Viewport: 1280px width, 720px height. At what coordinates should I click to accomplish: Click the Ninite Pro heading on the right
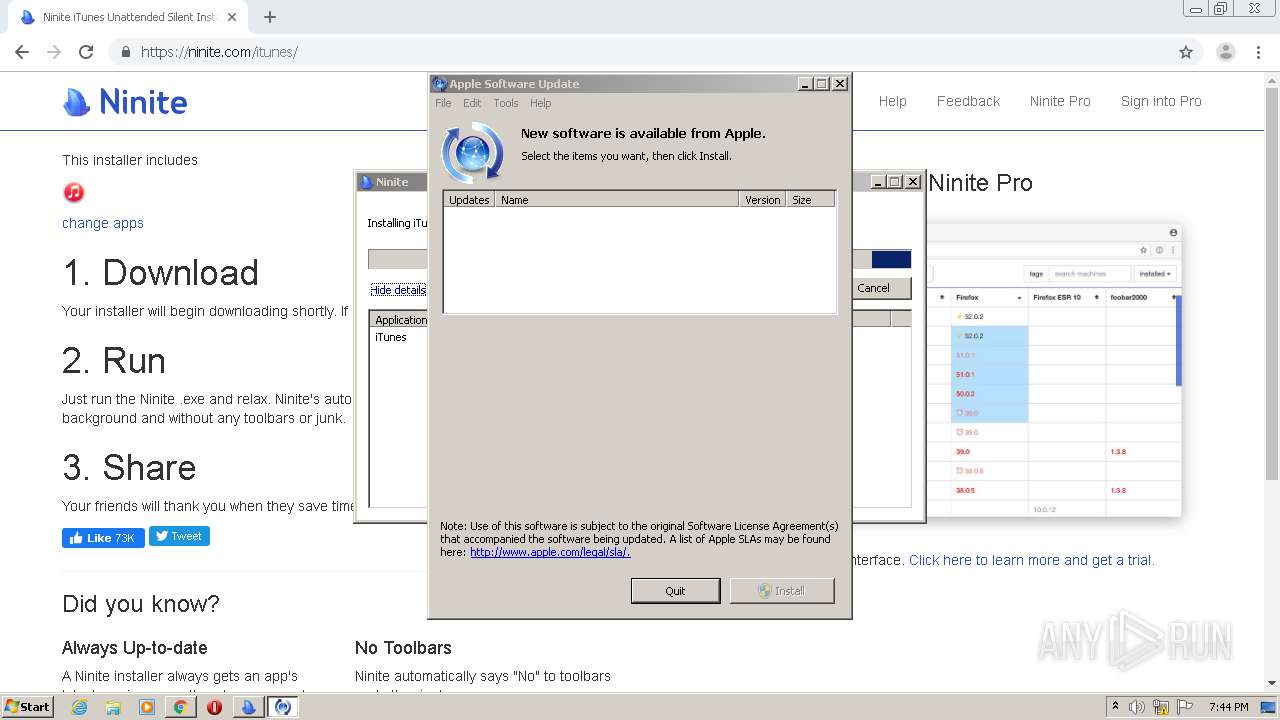(x=980, y=183)
